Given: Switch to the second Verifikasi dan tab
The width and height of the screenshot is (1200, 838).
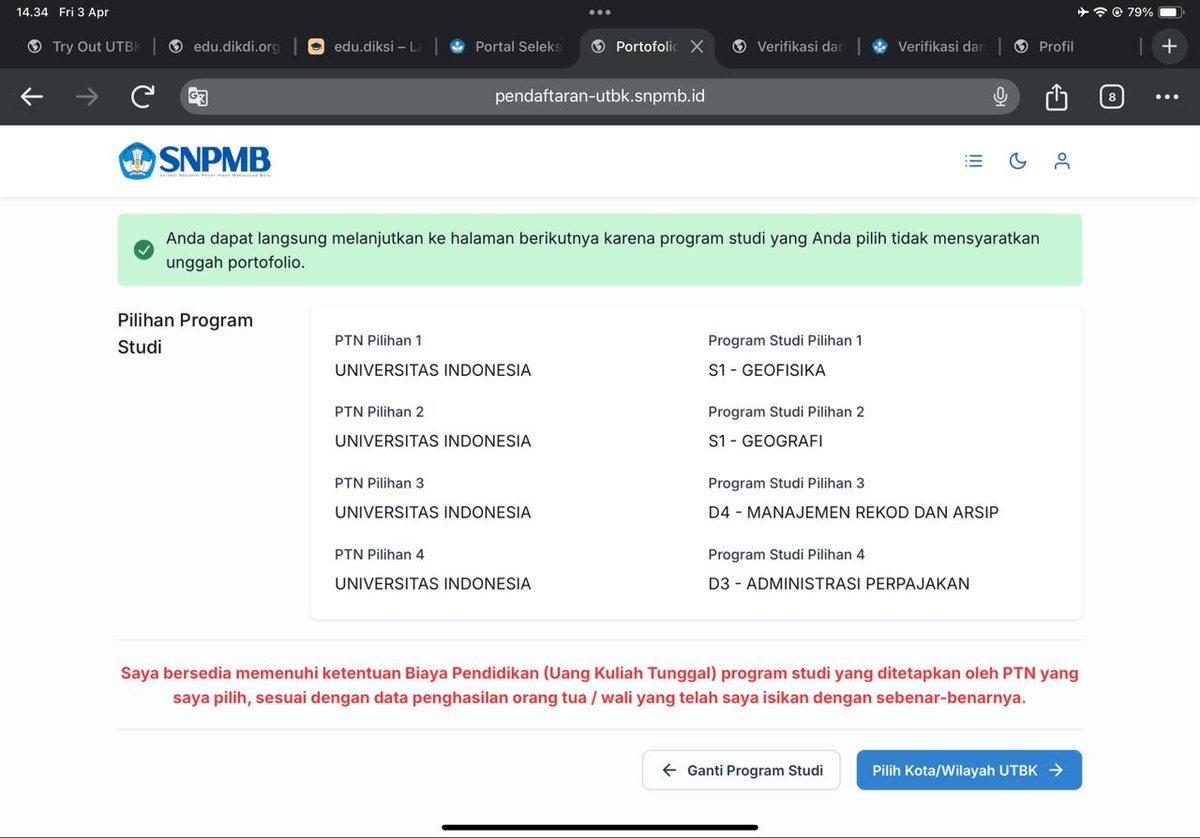Looking at the screenshot, I should (x=929, y=46).
